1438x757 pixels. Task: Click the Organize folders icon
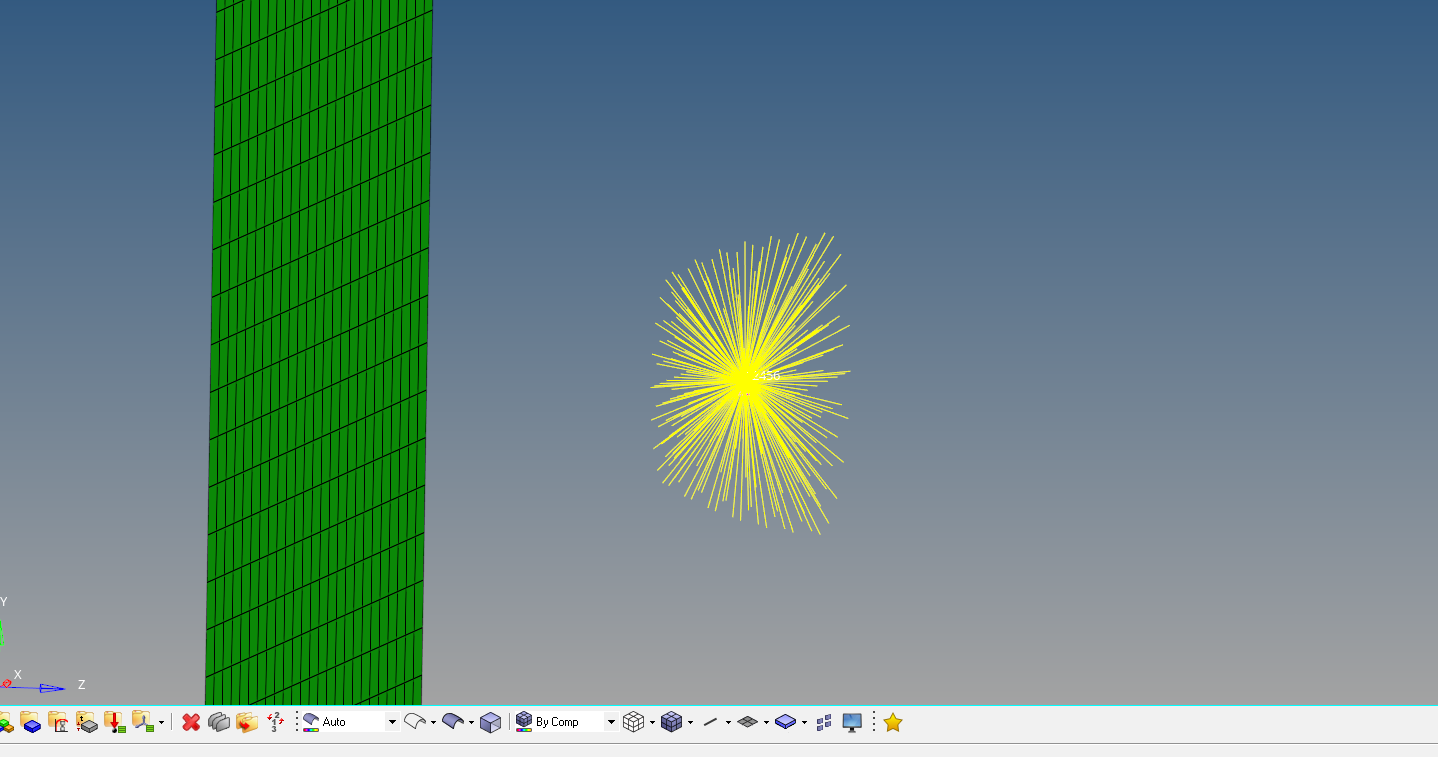(x=247, y=722)
